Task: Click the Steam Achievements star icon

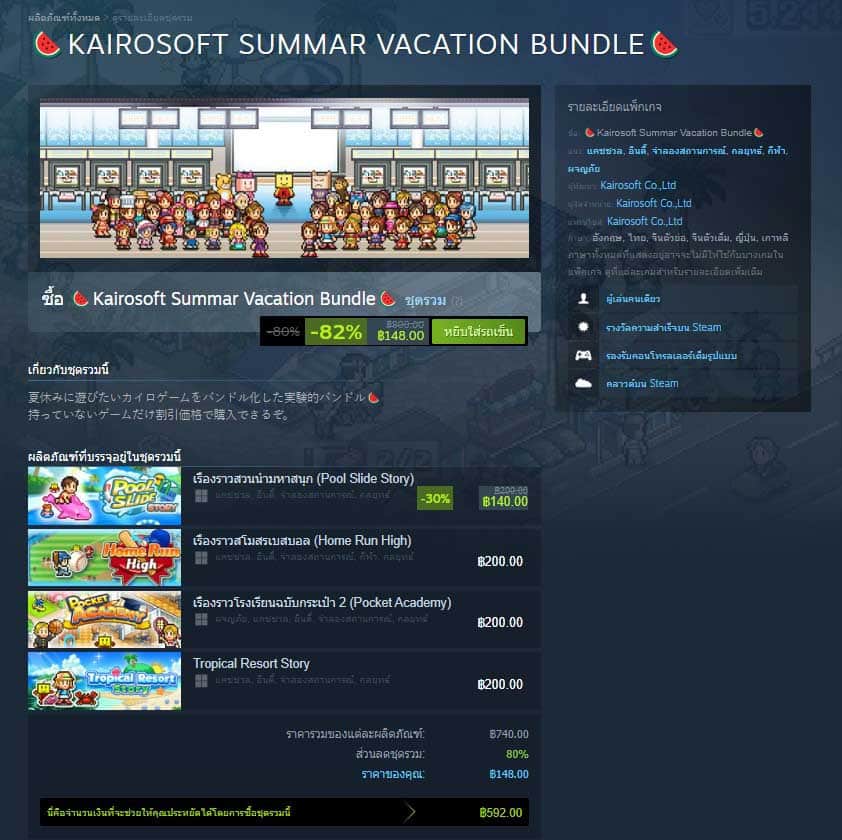Action: click(583, 327)
